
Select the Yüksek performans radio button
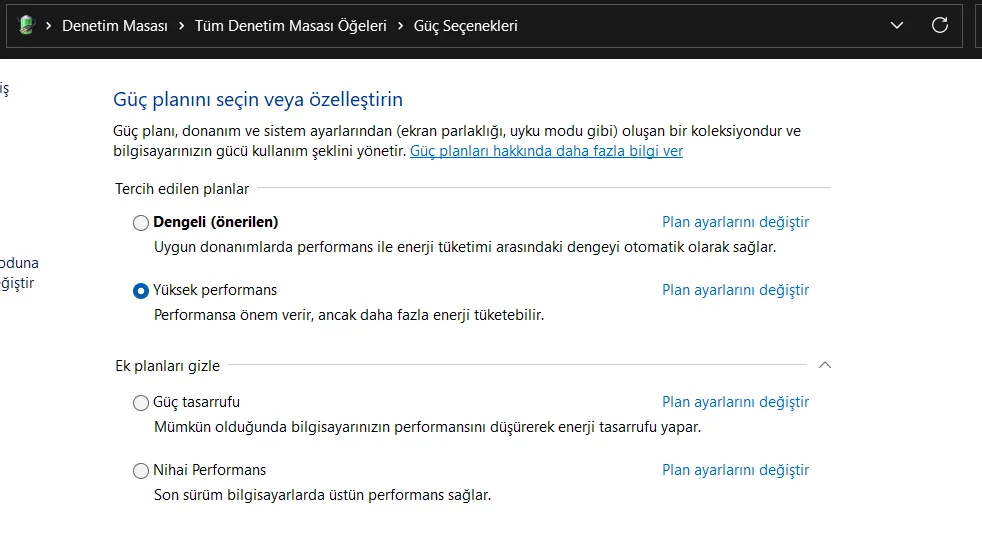coord(141,291)
